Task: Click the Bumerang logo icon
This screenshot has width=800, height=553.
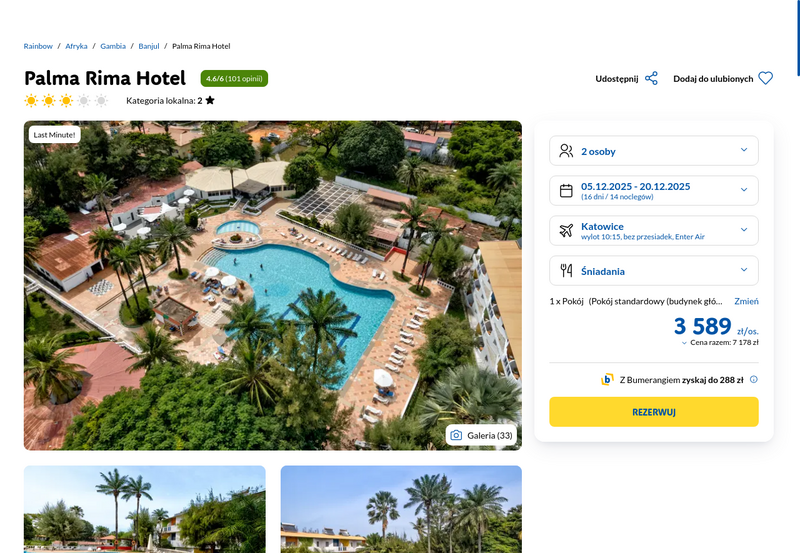Action: point(607,380)
